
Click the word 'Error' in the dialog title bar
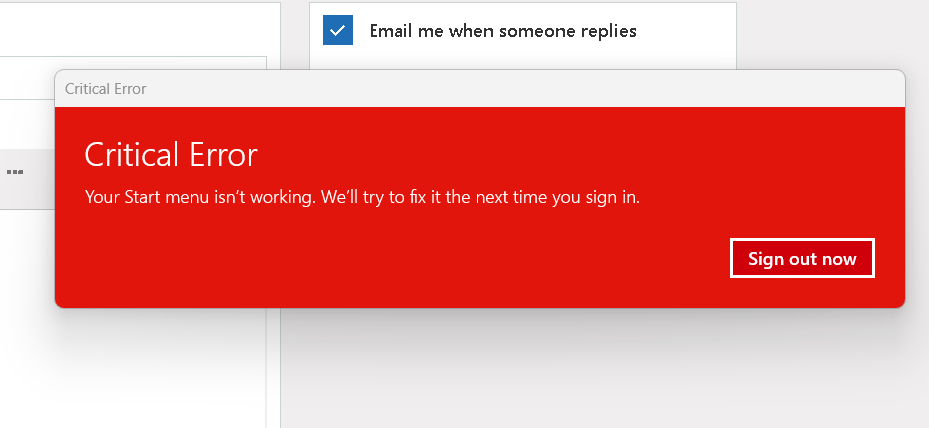(x=130, y=89)
